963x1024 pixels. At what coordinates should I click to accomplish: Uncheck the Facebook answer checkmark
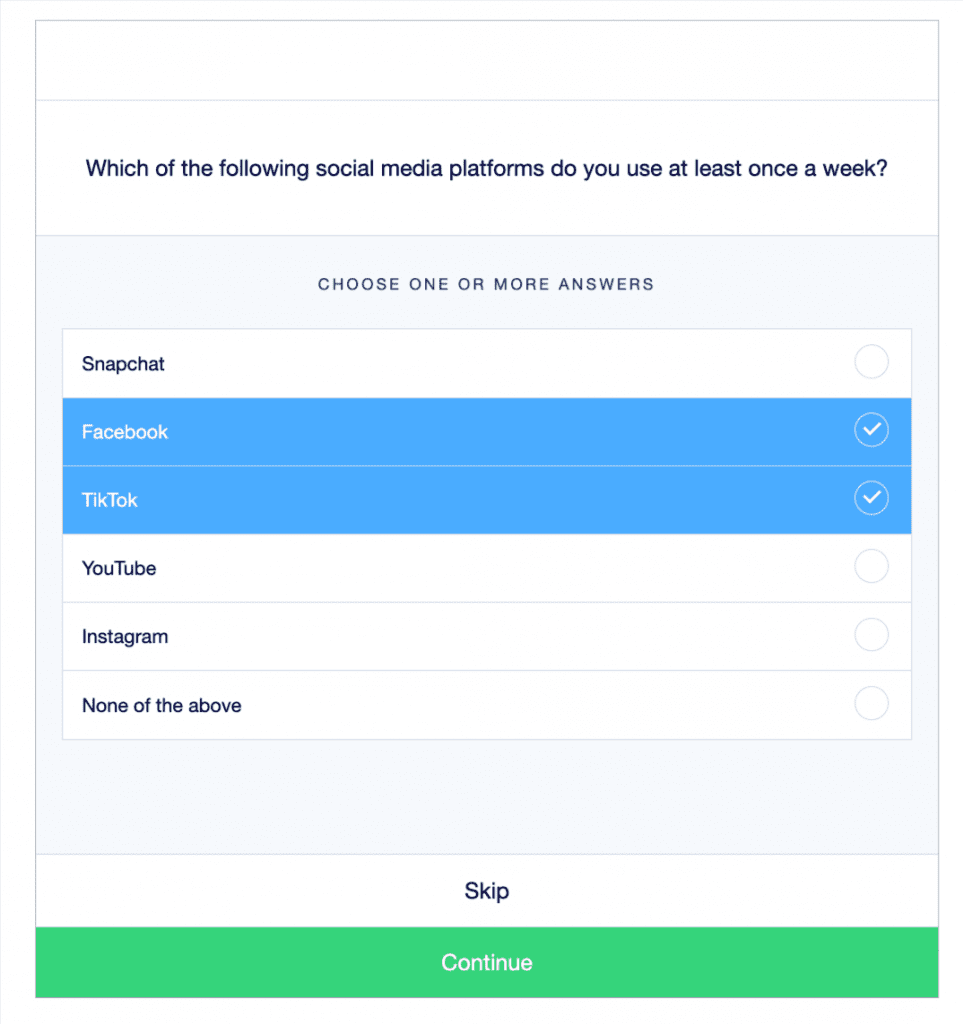click(871, 430)
